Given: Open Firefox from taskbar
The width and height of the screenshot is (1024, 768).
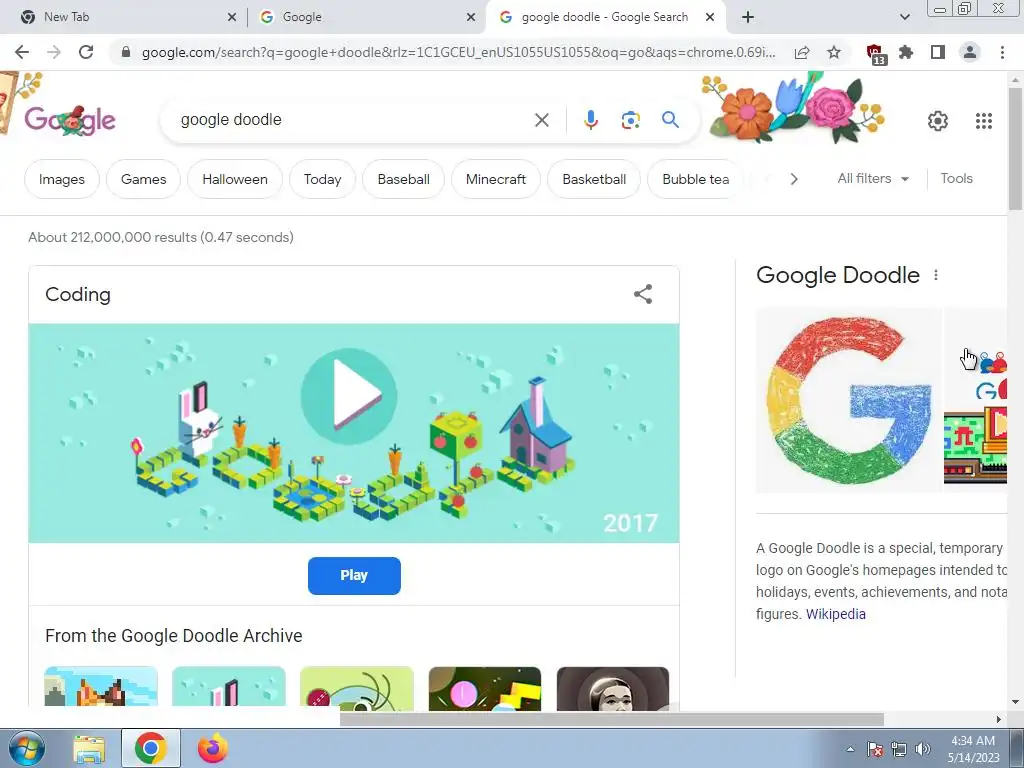Looking at the screenshot, I should [213, 748].
